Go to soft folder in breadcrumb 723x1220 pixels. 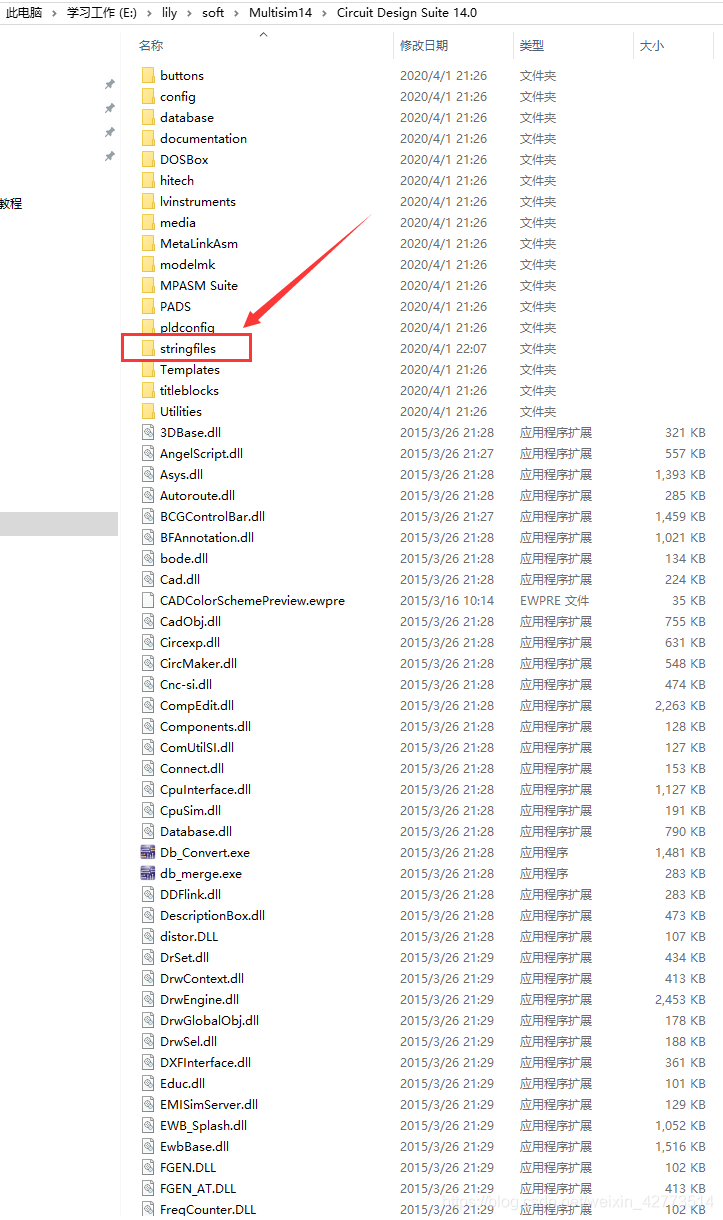click(213, 13)
